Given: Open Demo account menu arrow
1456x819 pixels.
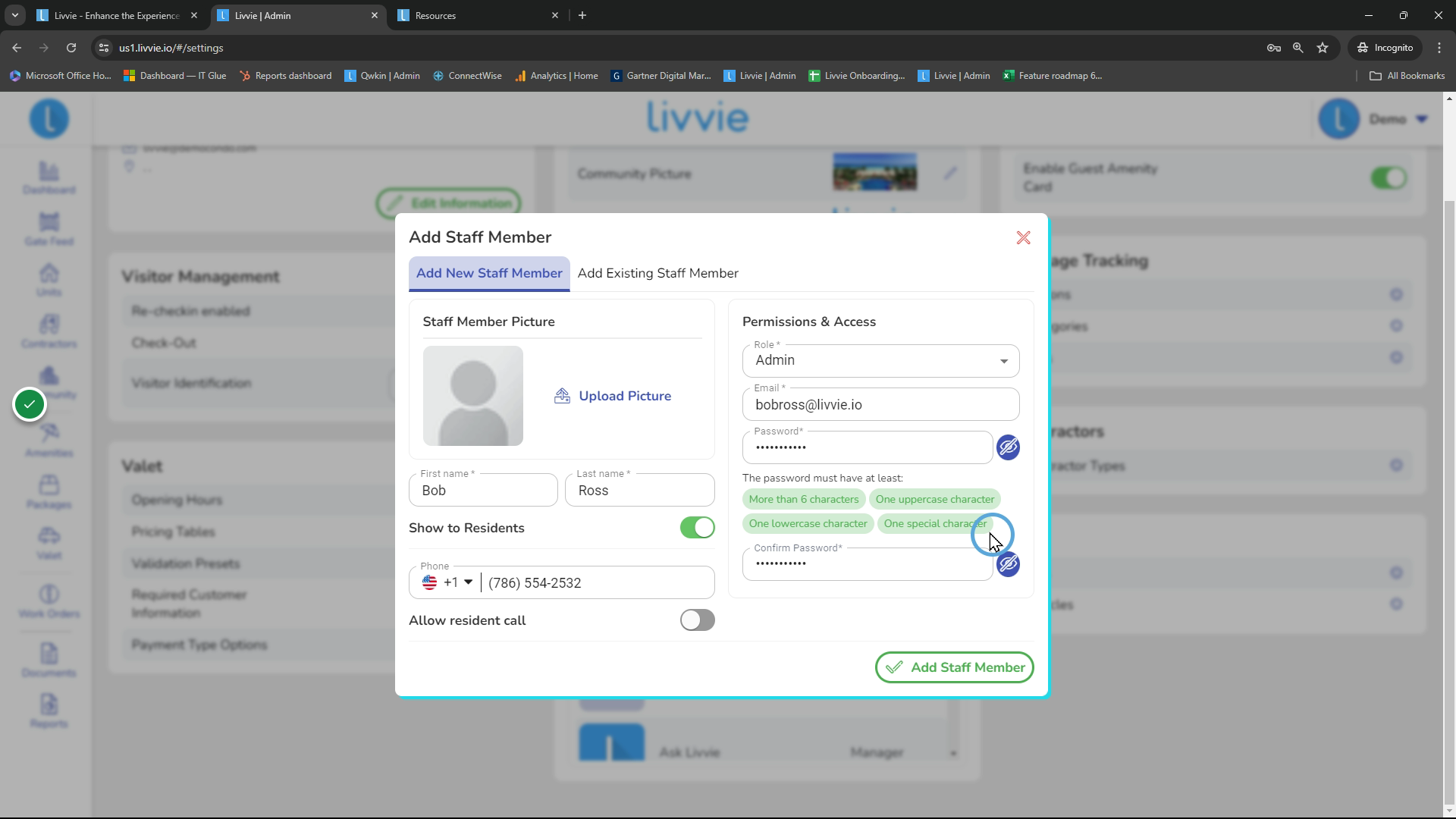Looking at the screenshot, I should pos(1422,119).
